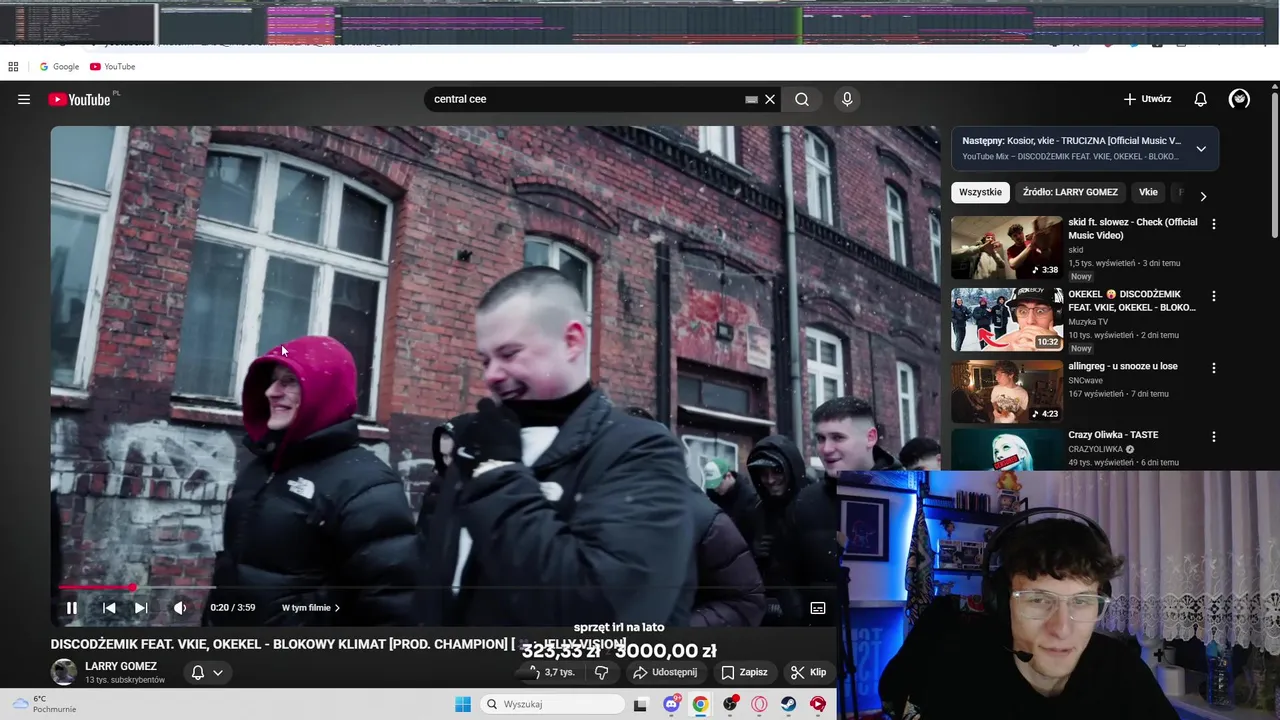Open the Chrome apps grid icon
The height and width of the screenshot is (720, 1280).
[x=13, y=66]
